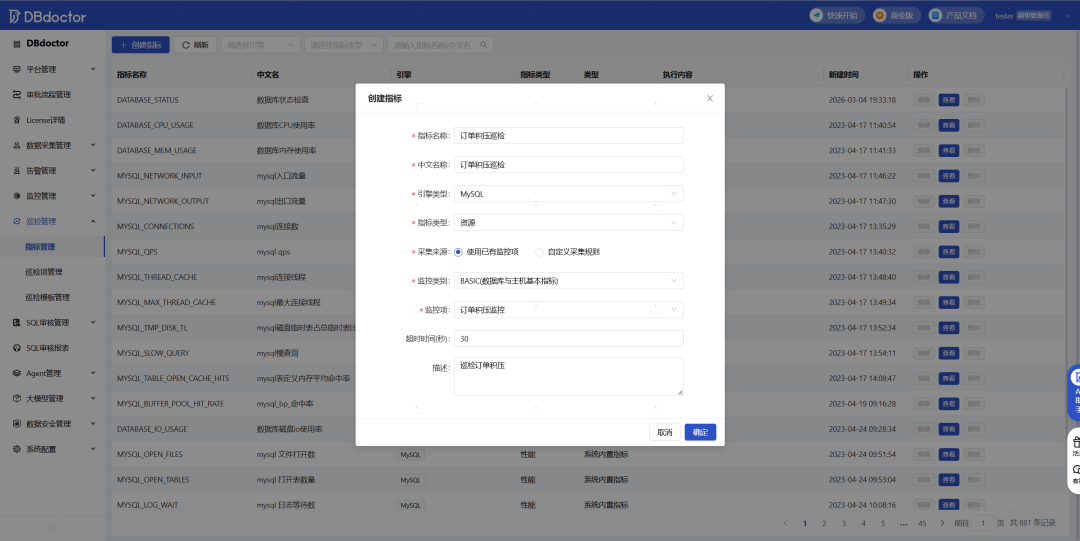Go to previous page arrow in pagination

785,523
